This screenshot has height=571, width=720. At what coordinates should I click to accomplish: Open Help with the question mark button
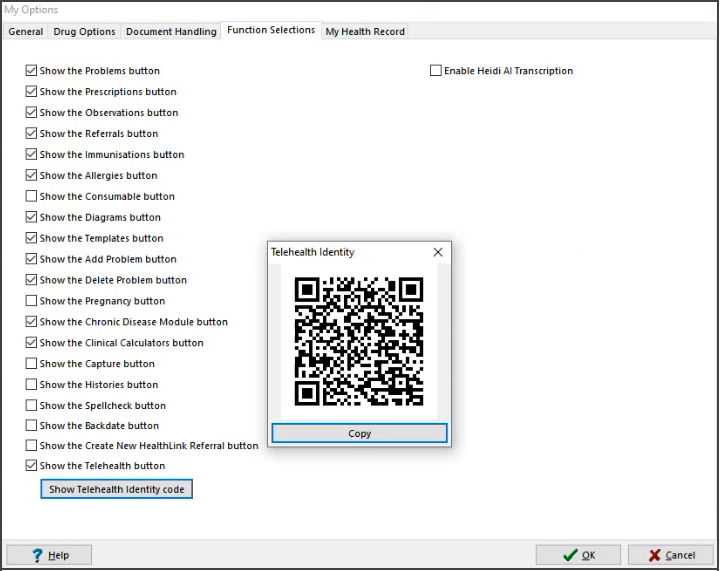coord(49,555)
